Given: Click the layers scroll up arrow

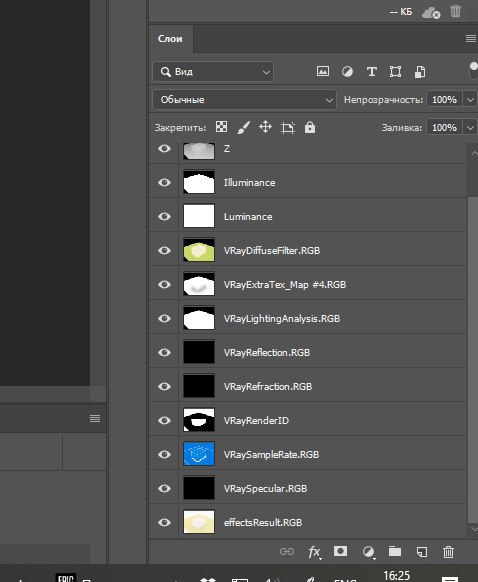Looking at the screenshot, I should point(473,153).
